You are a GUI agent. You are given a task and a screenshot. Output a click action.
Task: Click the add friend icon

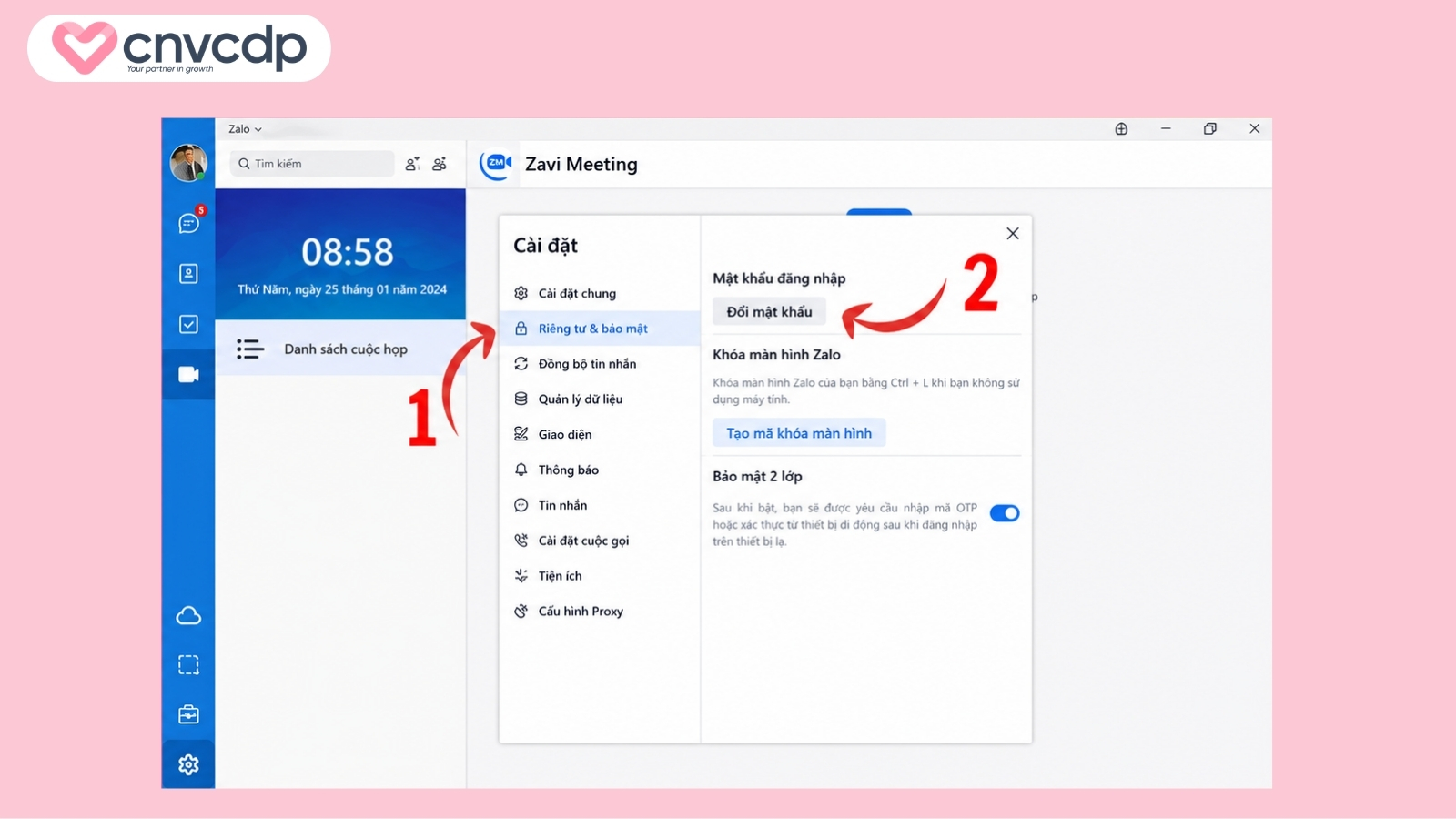[x=412, y=164]
